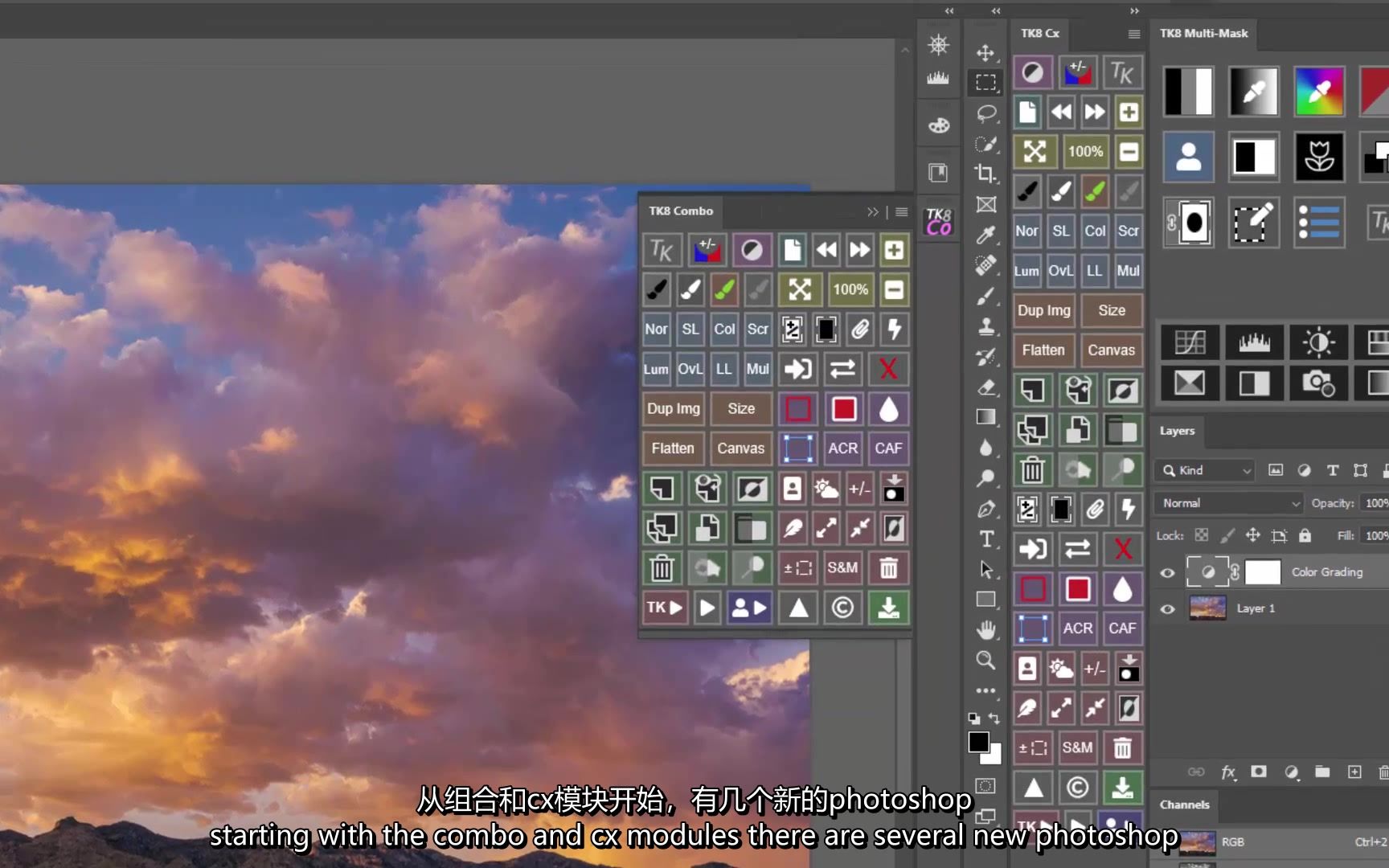Image resolution: width=1389 pixels, height=868 pixels.
Task: Select the Eraser tool
Action: pyautogui.click(x=985, y=387)
